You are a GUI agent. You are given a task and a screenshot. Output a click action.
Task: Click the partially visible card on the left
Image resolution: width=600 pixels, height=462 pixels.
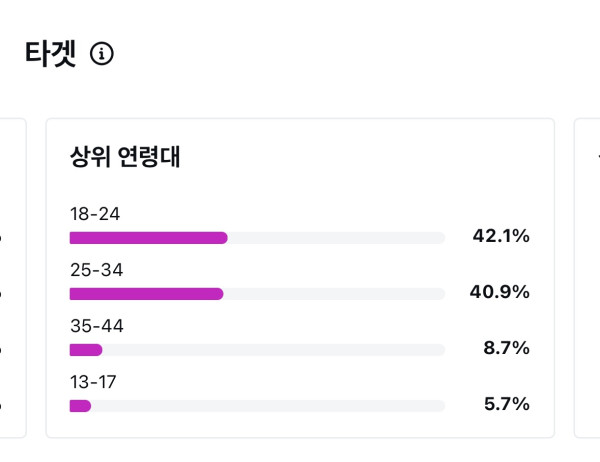tap(12, 278)
